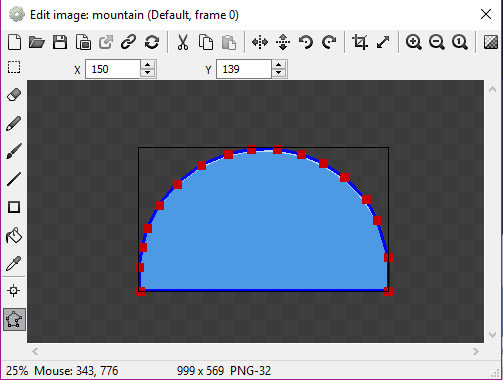Open an image file from disk
This screenshot has height=380, width=503.
pos(37,42)
